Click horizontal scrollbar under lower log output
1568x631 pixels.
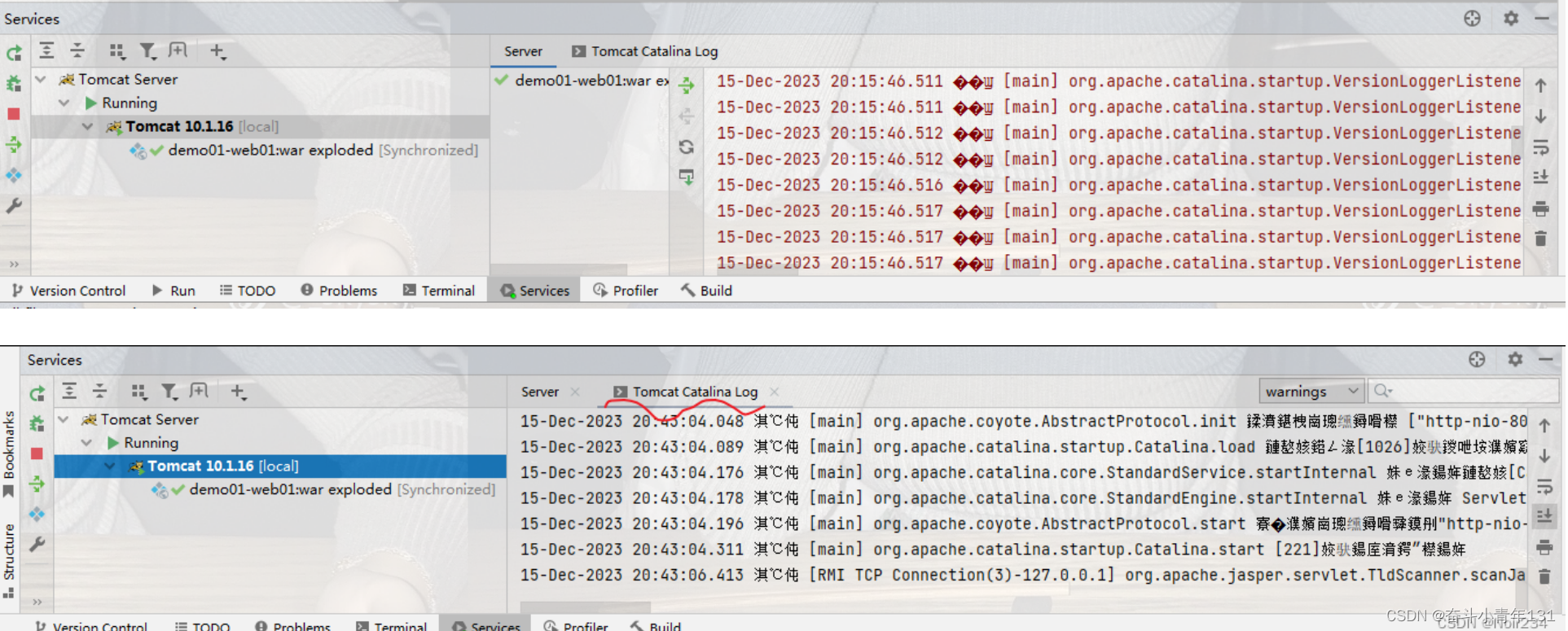click(x=585, y=606)
